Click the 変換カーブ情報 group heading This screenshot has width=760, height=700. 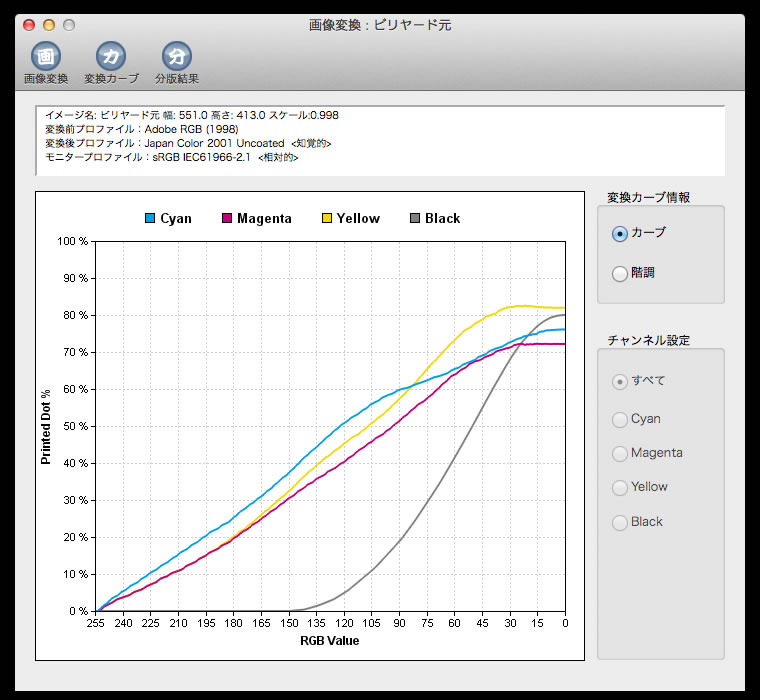(x=649, y=197)
